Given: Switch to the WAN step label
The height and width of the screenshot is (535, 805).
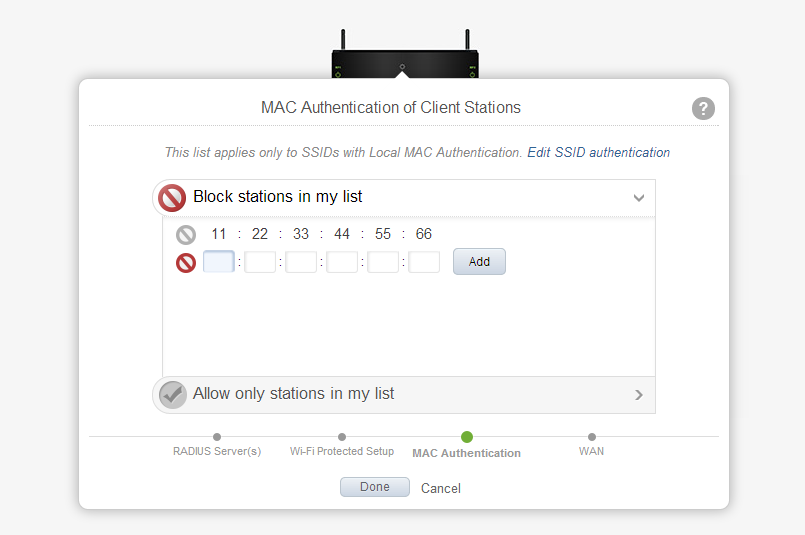Looking at the screenshot, I should pos(591,451).
